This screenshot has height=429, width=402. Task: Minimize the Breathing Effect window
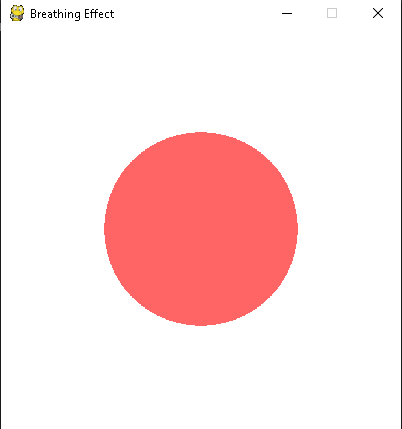pyautogui.click(x=287, y=13)
